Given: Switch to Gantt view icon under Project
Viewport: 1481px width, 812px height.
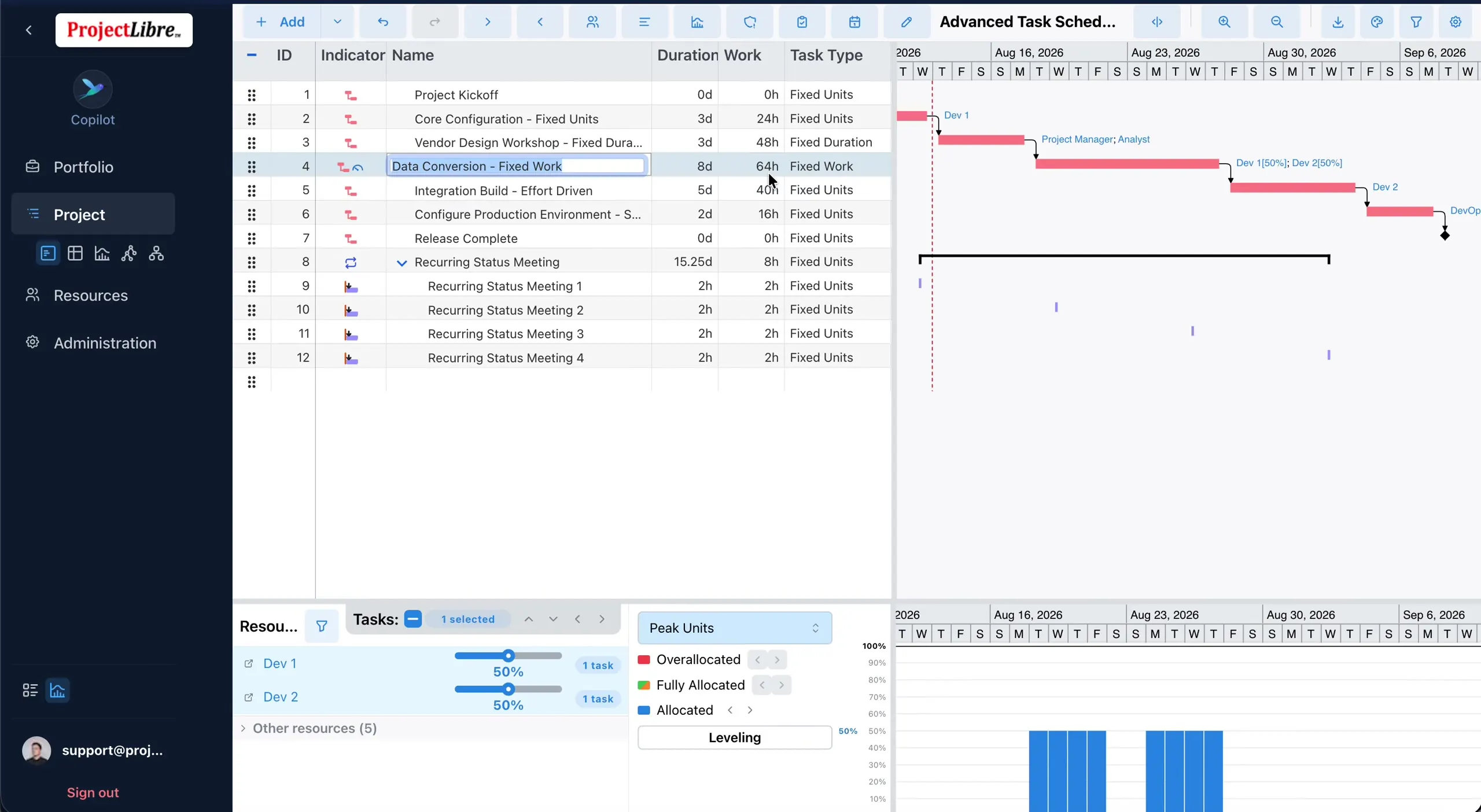Looking at the screenshot, I should click(48, 253).
